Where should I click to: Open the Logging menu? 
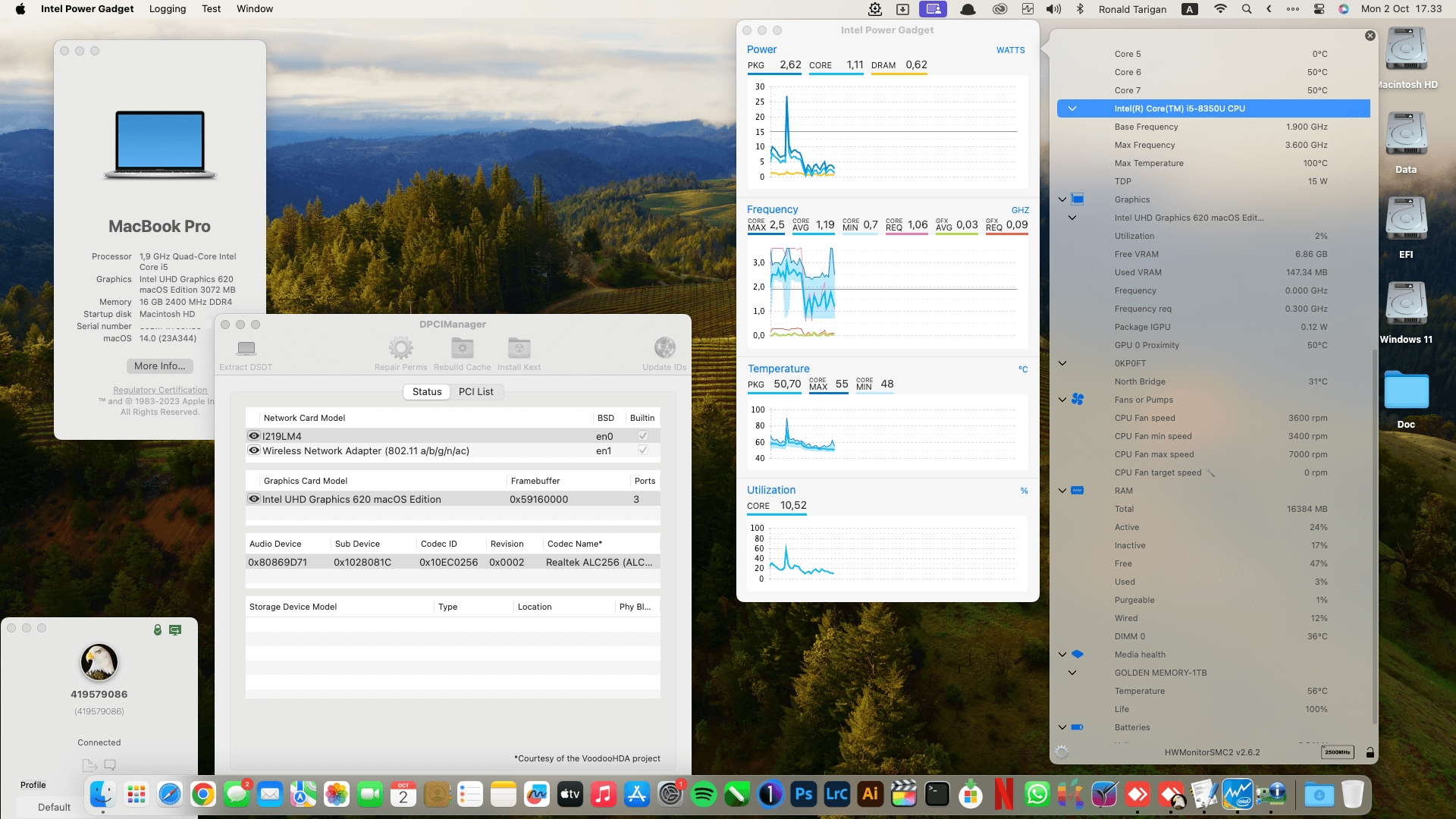click(x=168, y=9)
